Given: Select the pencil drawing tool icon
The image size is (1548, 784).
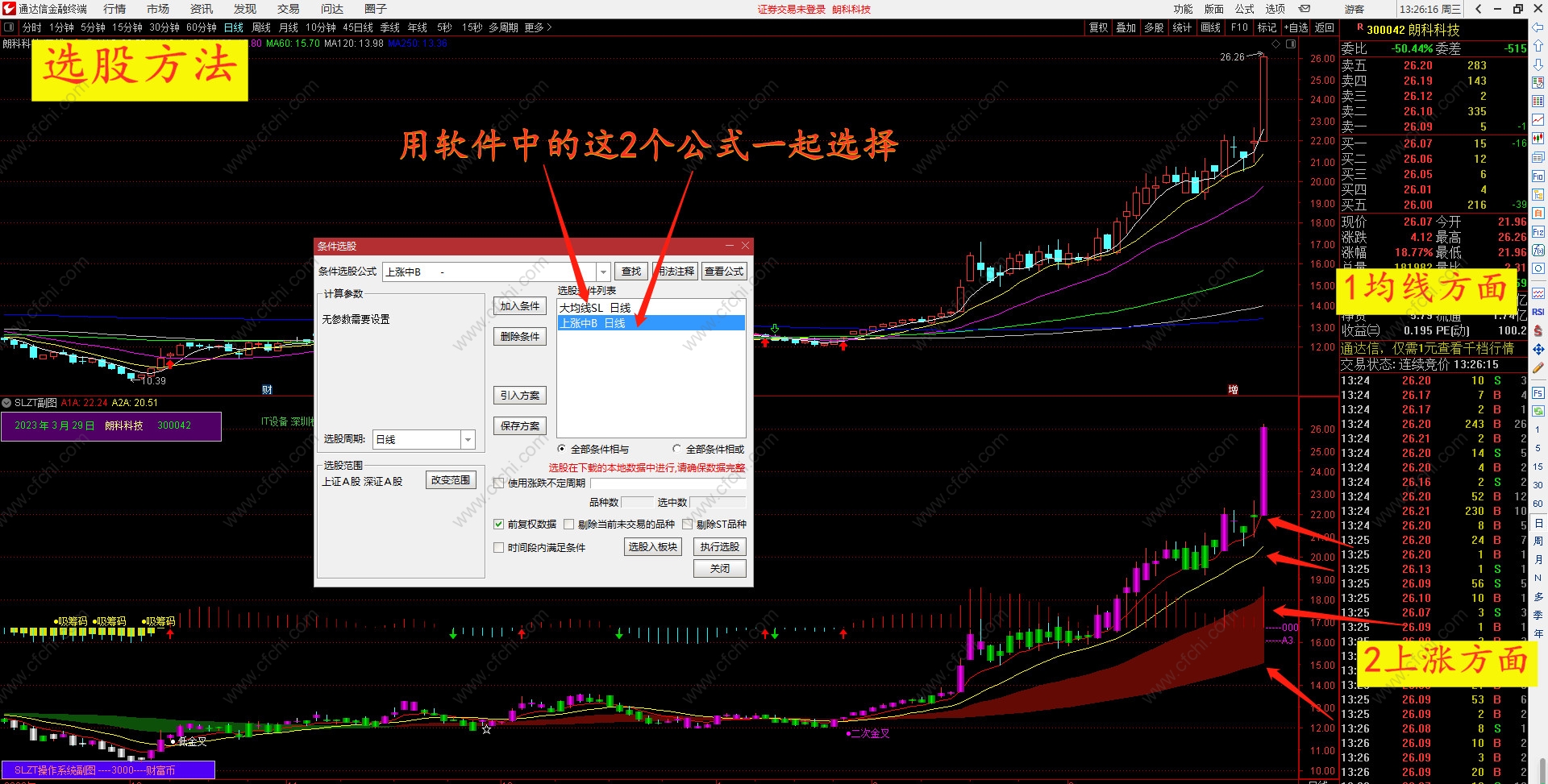Looking at the screenshot, I should click(x=1538, y=368).
